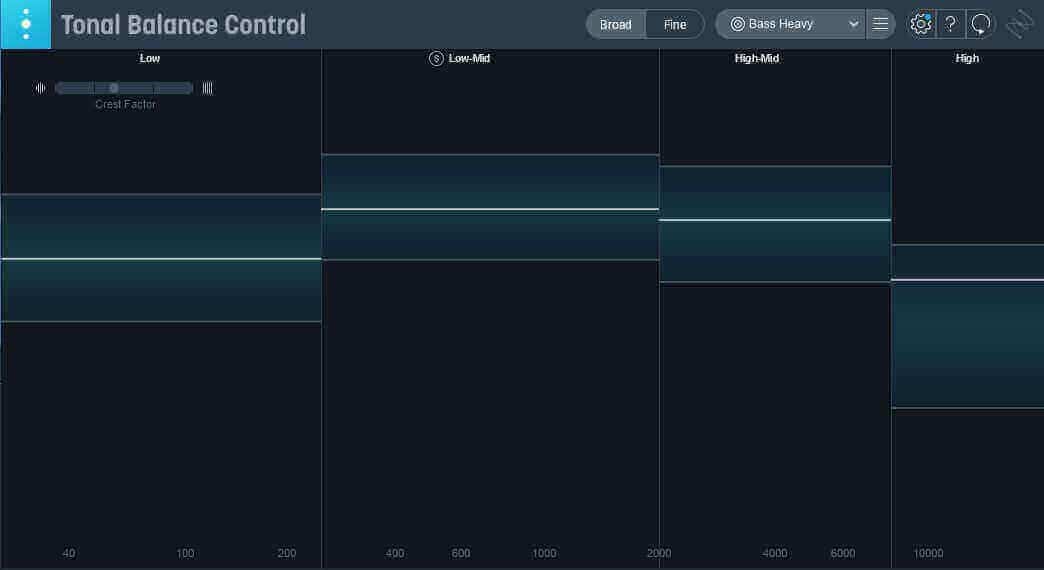The width and height of the screenshot is (1044, 570).
Task: Click the 400 Hz axis label
Action: 395,553
